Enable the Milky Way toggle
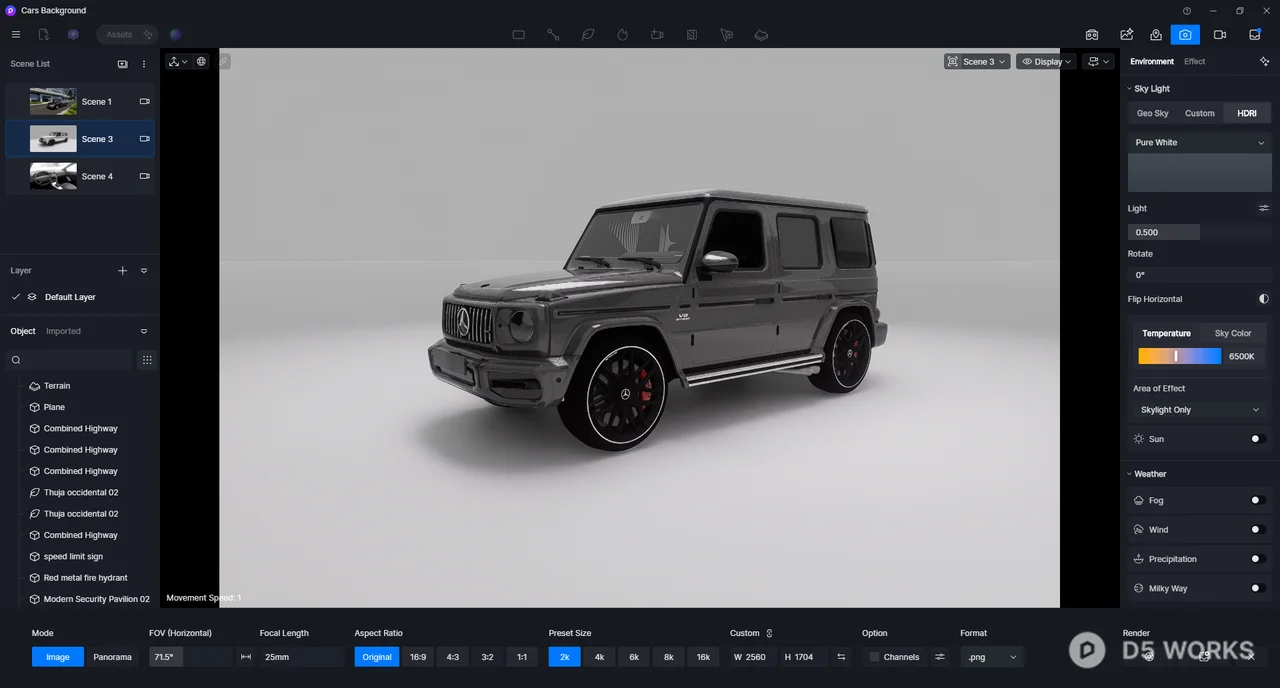1280x688 pixels. [1258, 588]
